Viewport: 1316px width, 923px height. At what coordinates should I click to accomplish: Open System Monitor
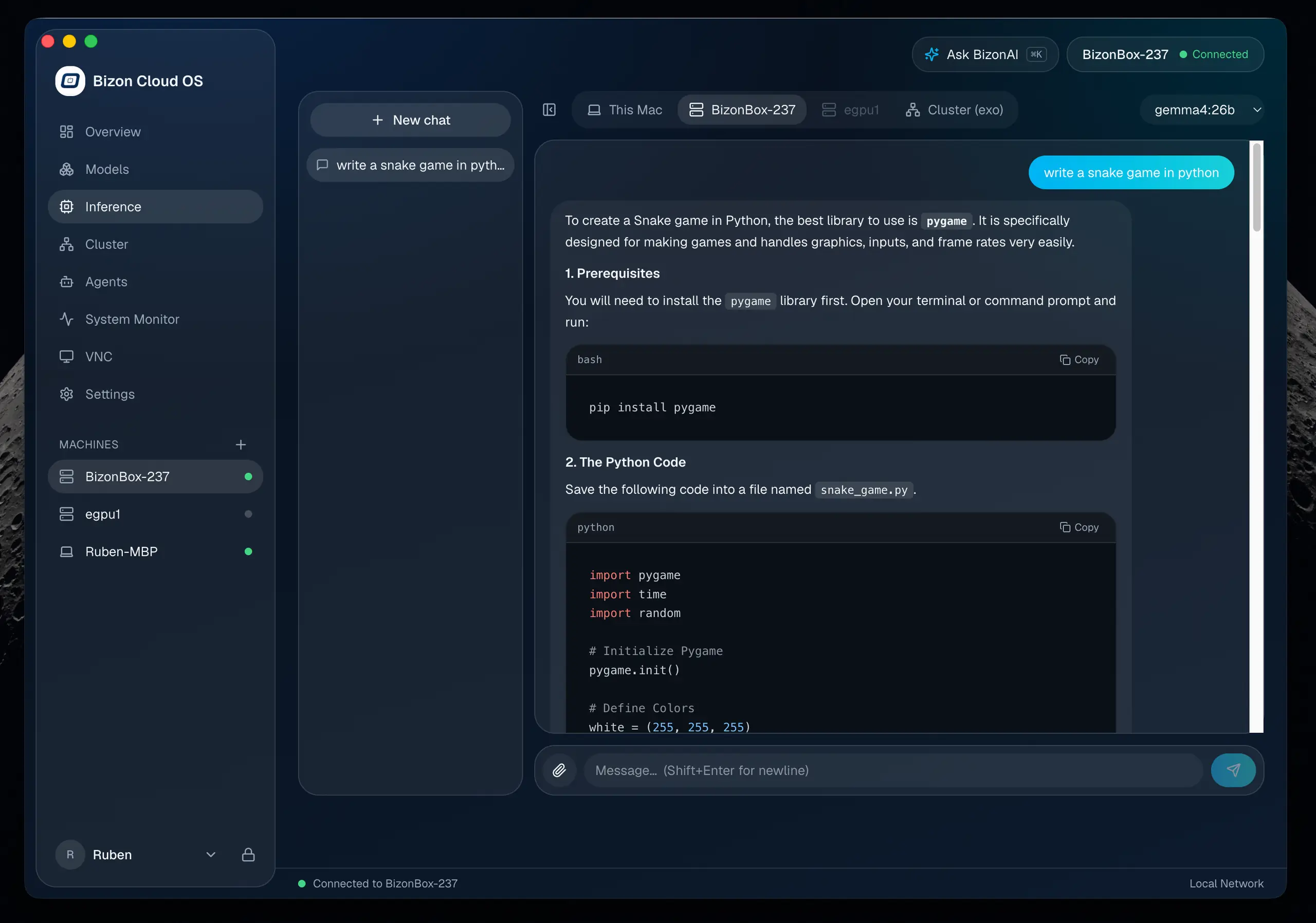(155, 319)
